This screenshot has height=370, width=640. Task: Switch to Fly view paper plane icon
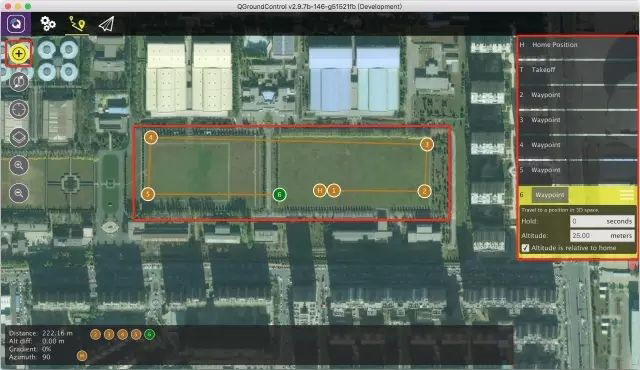106,24
